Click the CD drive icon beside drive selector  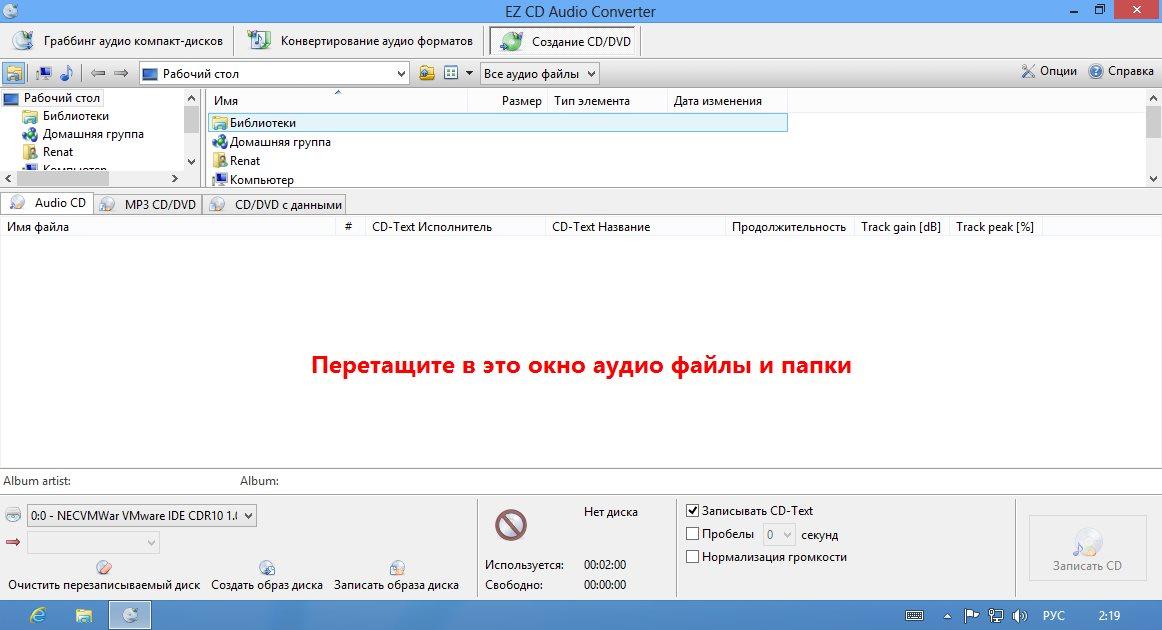click(x=13, y=515)
